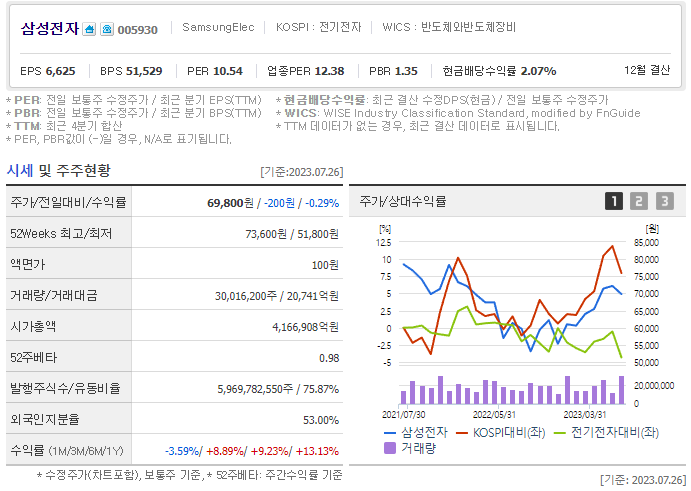Viewport: 691px width, 491px height.
Task: Select the 시세 및 주주현황 section heading
Action: pos(59,171)
